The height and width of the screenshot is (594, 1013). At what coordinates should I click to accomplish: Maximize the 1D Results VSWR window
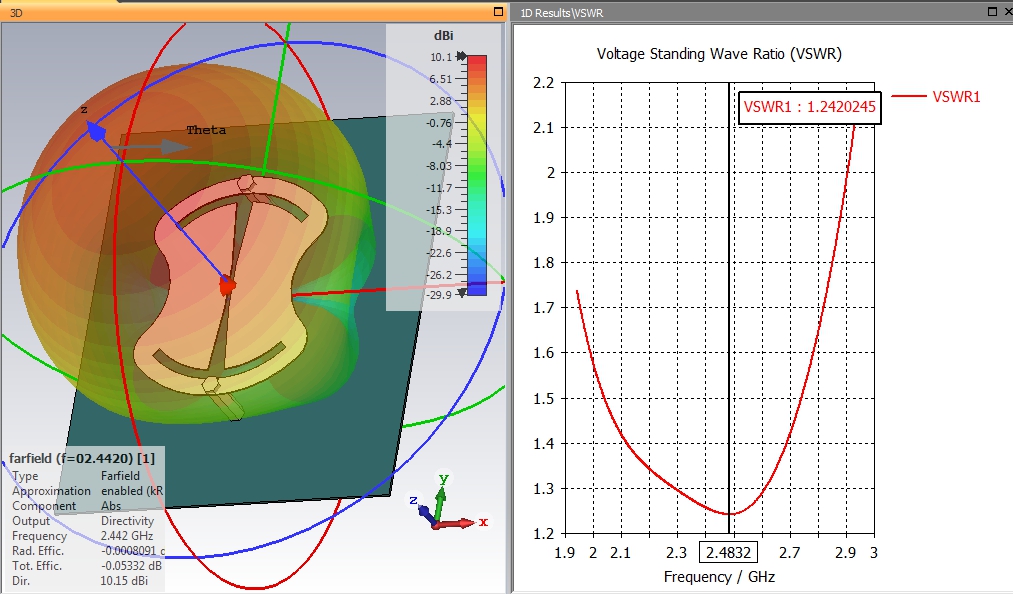(x=992, y=12)
